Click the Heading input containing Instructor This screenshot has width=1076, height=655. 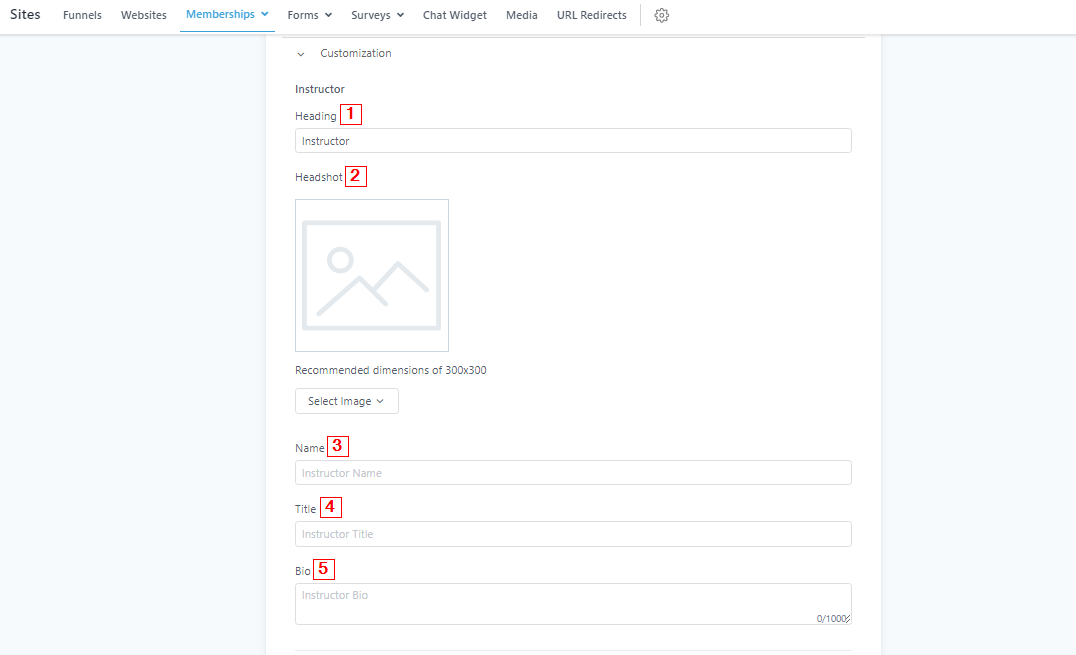click(x=573, y=141)
